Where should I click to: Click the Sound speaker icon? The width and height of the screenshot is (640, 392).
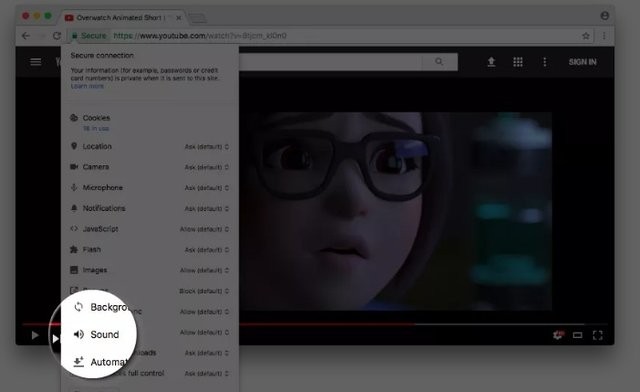(x=79, y=334)
